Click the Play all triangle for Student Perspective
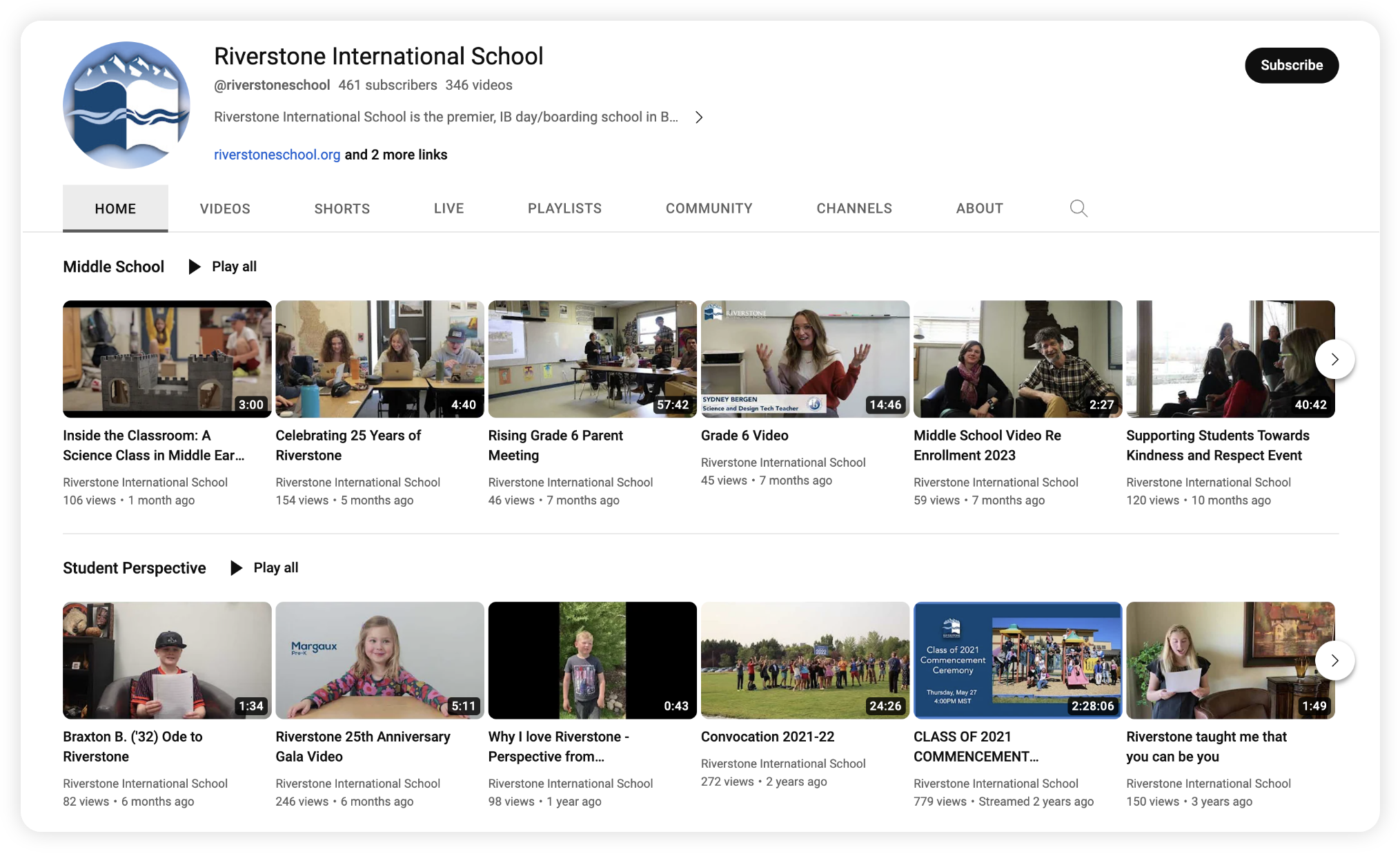1400x854 pixels. [x=236, y=567]
